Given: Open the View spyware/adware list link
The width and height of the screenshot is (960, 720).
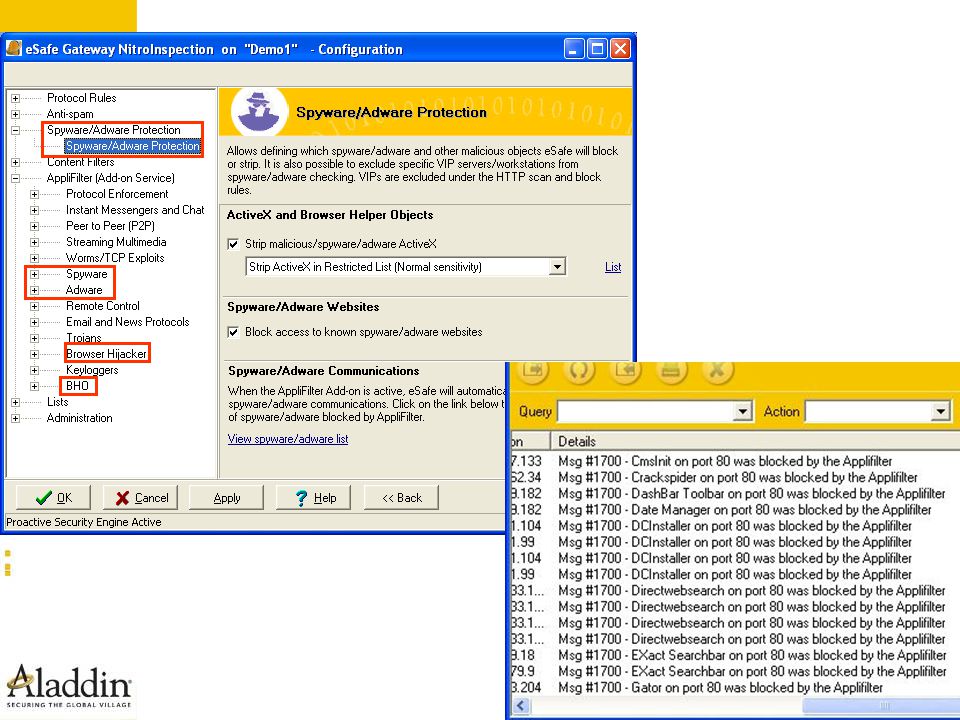Looking at the screenshot, I should tap(288, 439).
